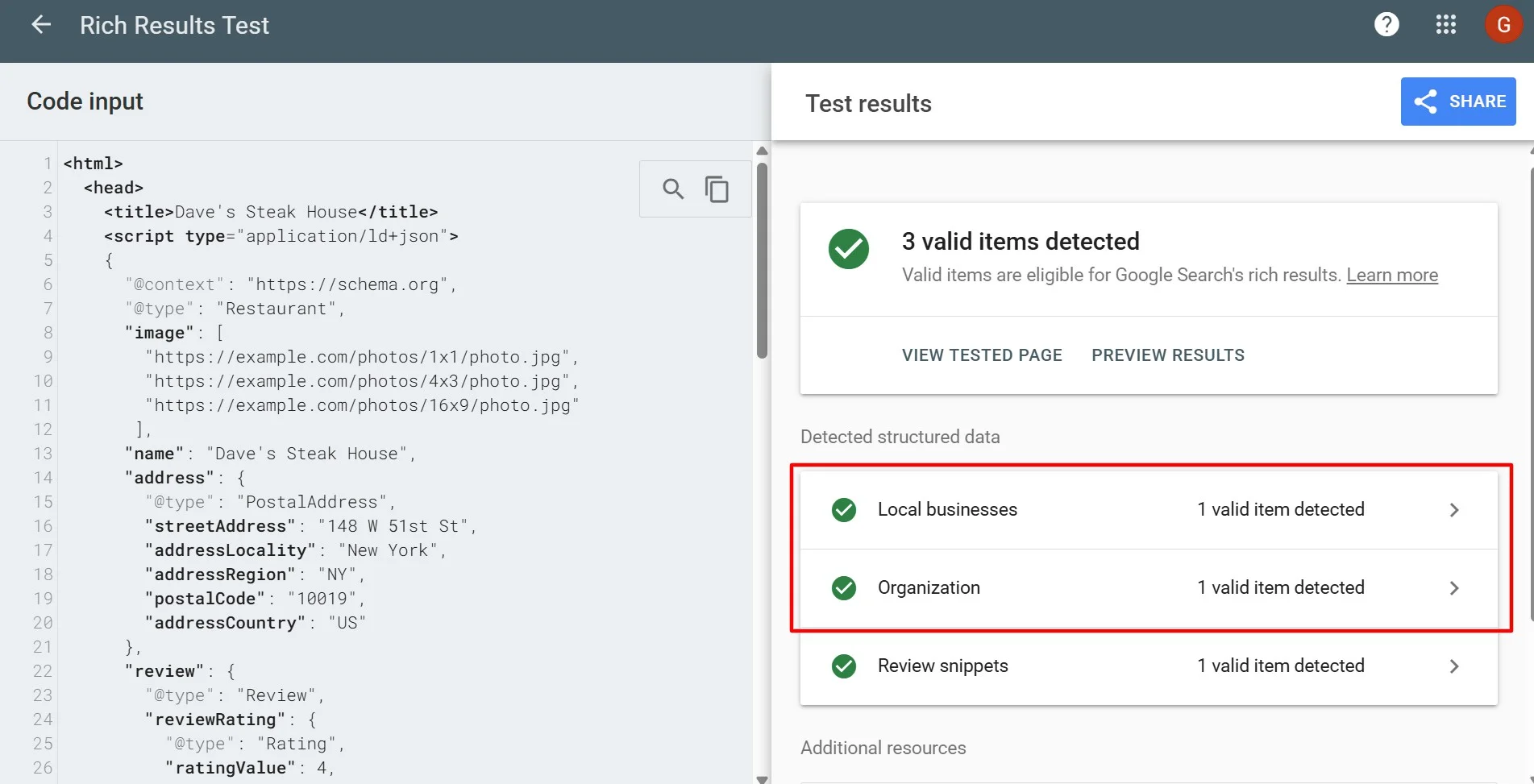This screenshot has width=1534, height=784.
Task: Click the large green valid-items checkmark
Action: 849,249
